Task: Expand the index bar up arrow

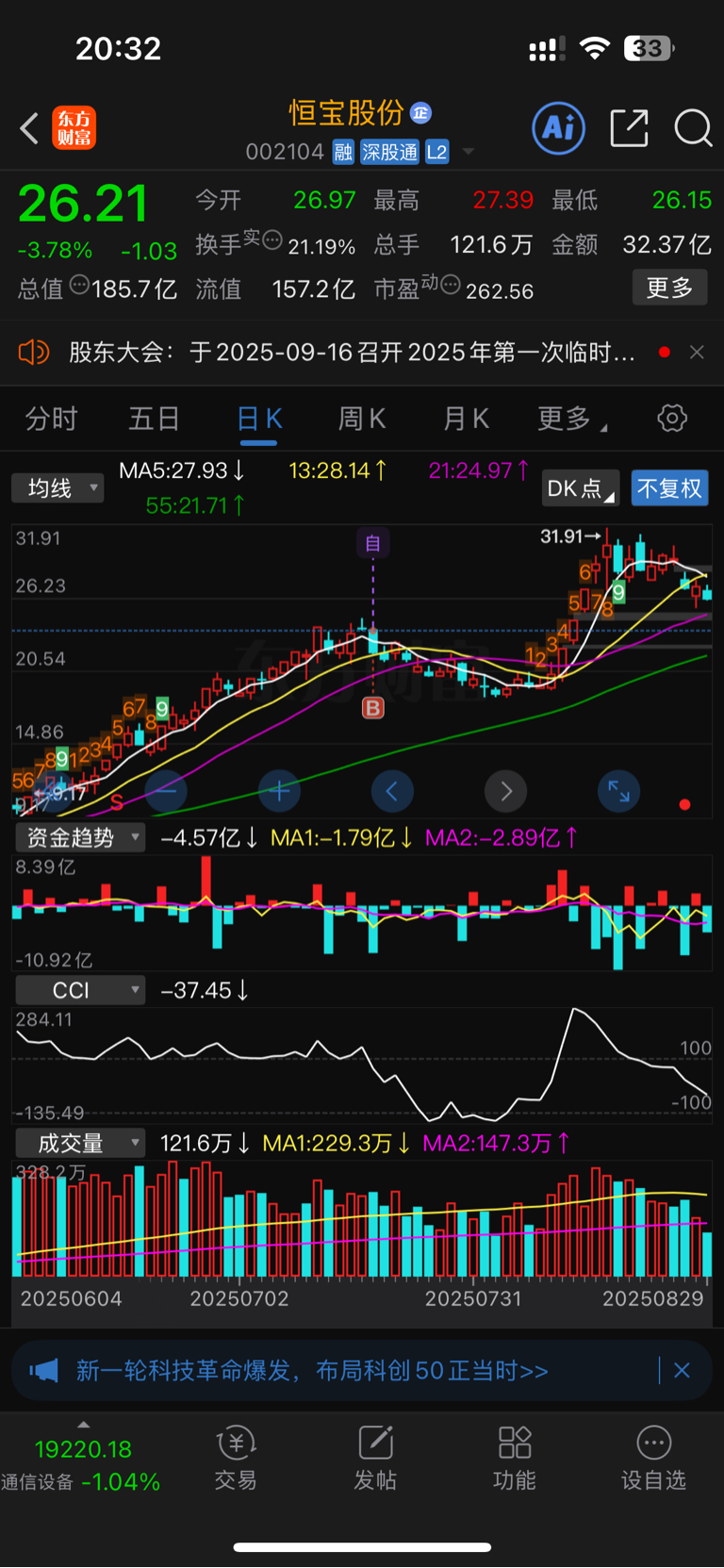Action: (x=83, y=1425)
